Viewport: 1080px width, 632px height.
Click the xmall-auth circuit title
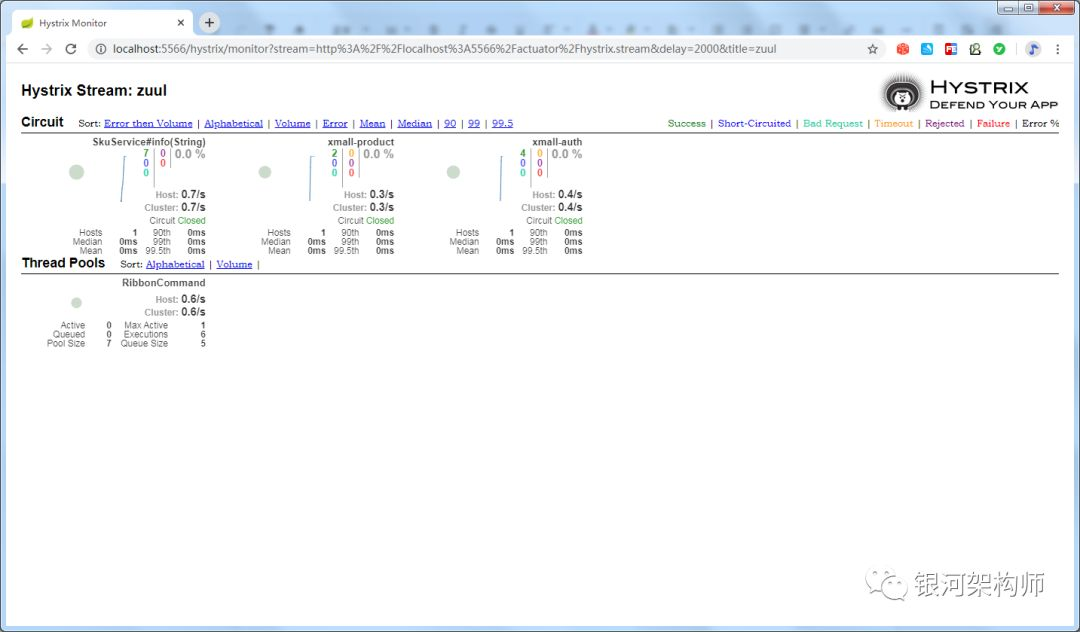click(557, 142)
